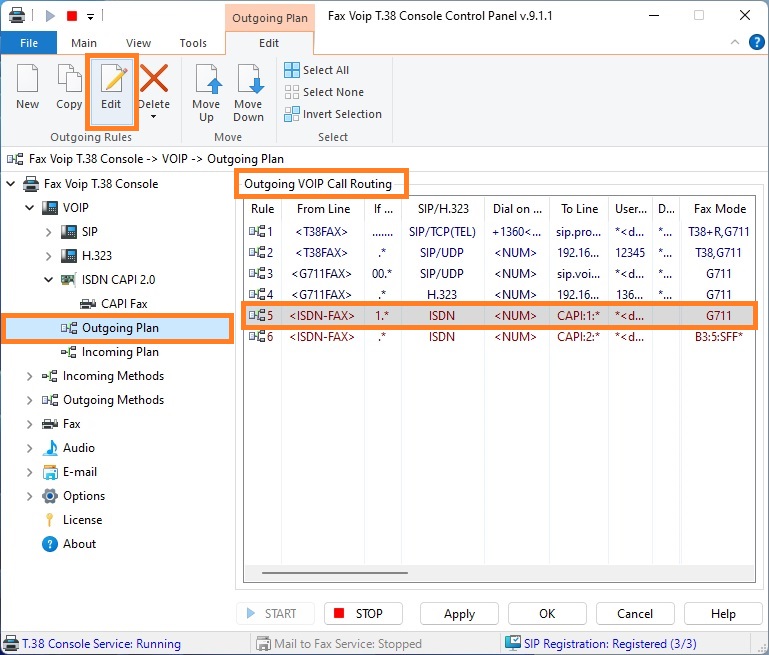
Task: Click Select All in the ribbon
Action: [316, 70]
